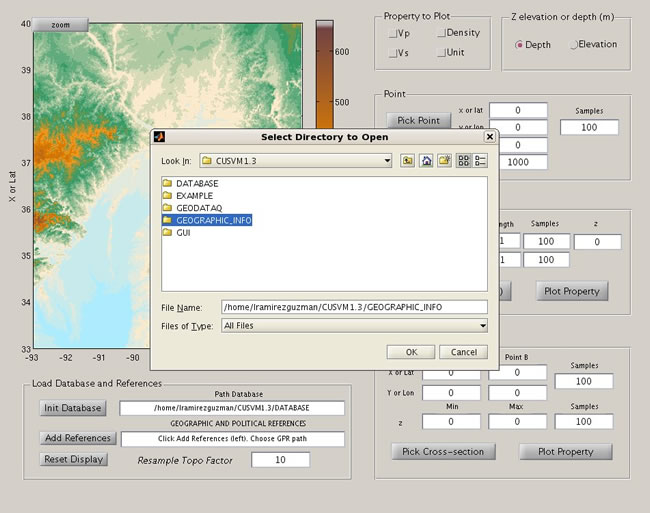Edit cross-section z Max field
The image size is (650, 513).
click(517, 421)
